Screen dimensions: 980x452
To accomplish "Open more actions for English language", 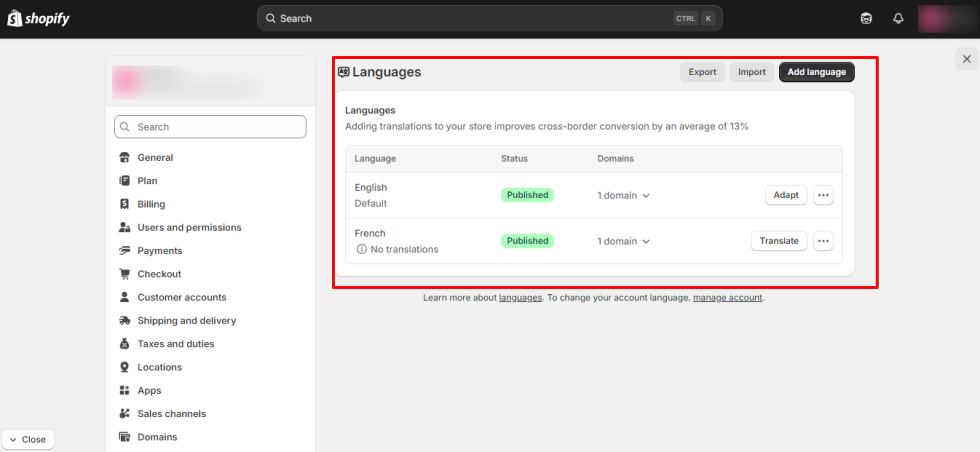I will pos(823,195).
